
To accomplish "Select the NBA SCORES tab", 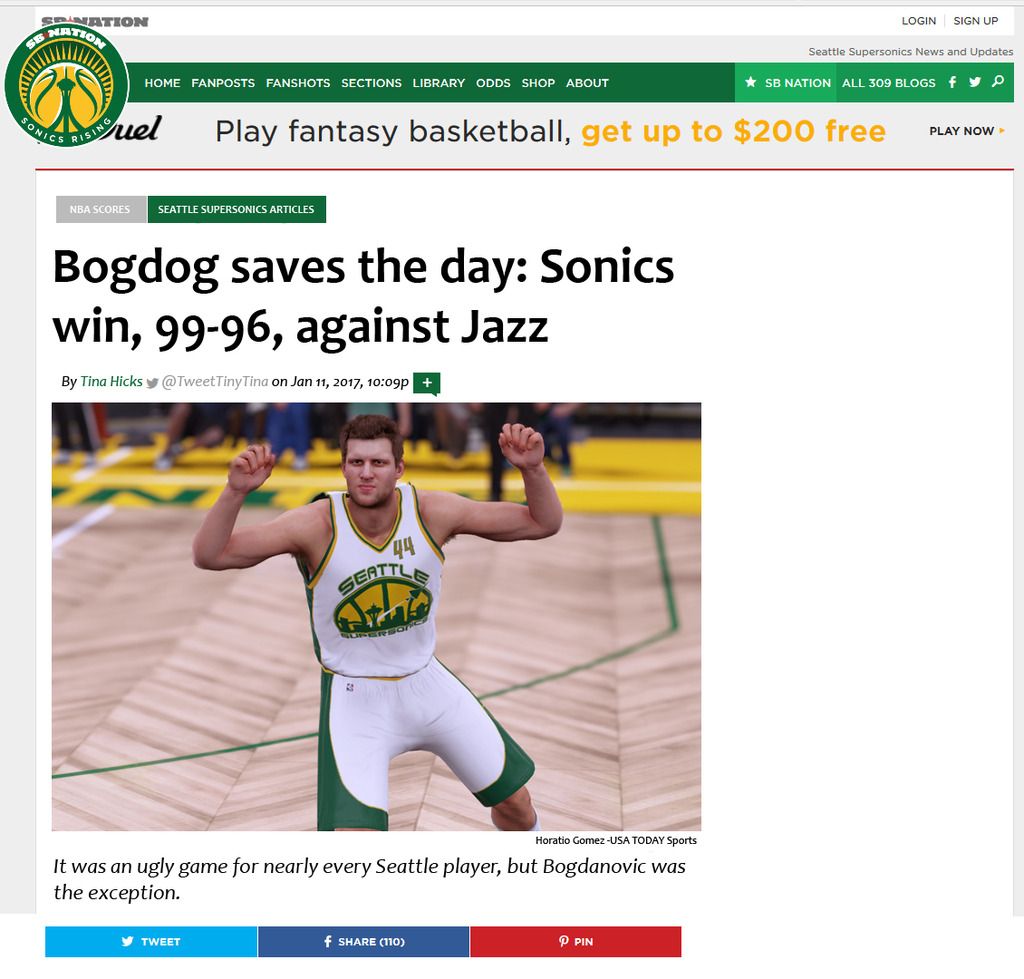I will tap(101, 210).
